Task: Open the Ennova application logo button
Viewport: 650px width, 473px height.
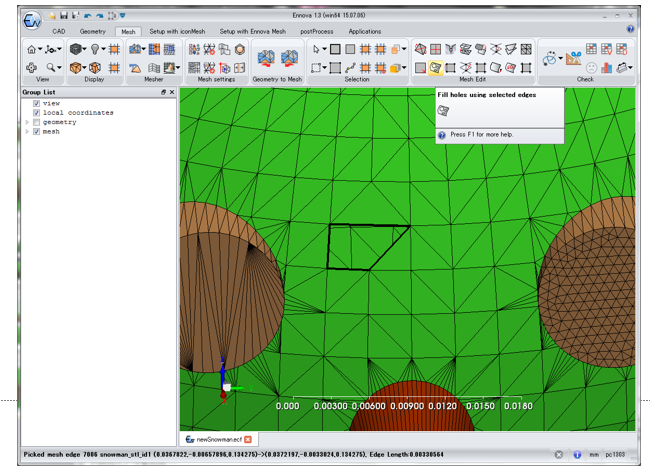Action: [x=33, y=20]
